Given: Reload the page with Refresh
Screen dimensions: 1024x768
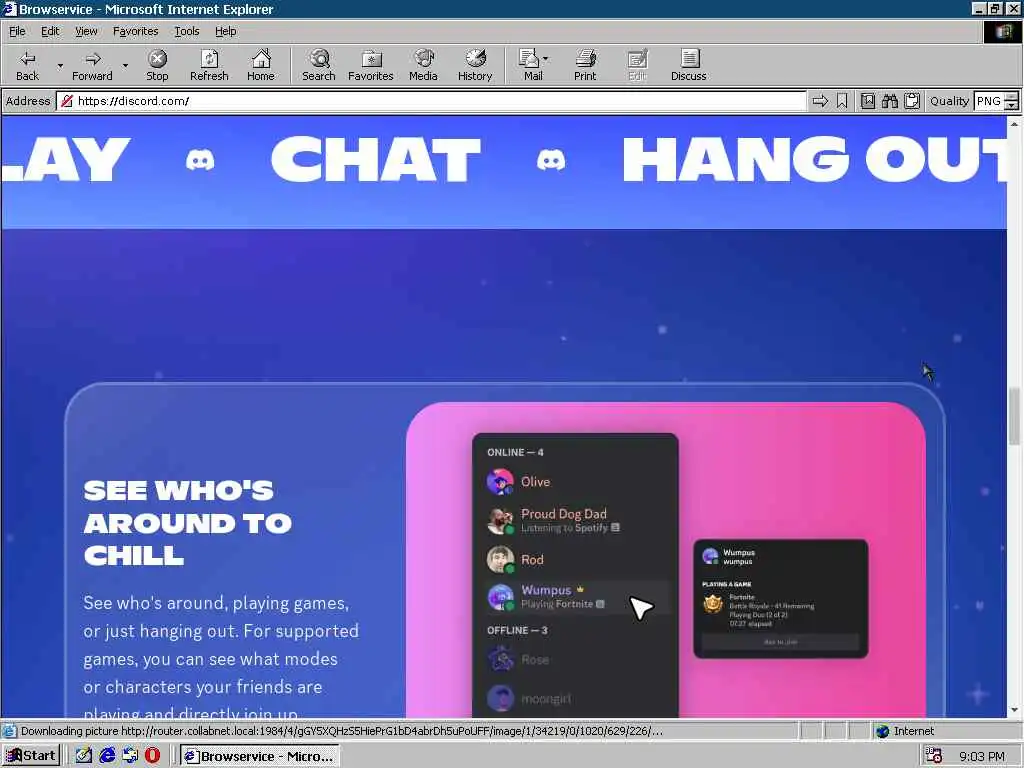Looking at the screenshot, I should point(209,65).
